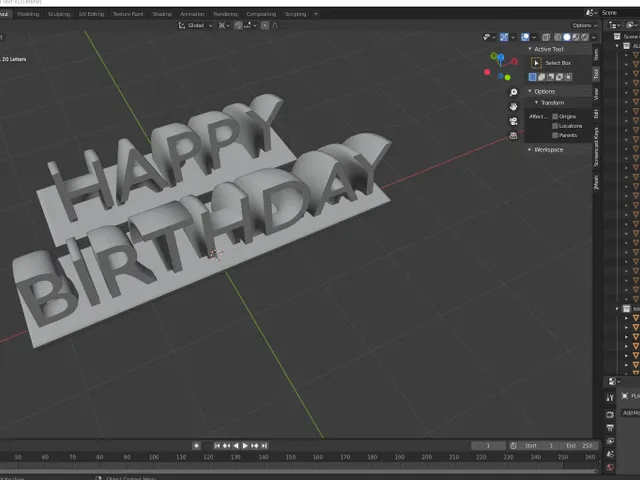Screen dimensions: 640x480
Task: Open the Global orientation dropdown
Action: pos(196,25)
